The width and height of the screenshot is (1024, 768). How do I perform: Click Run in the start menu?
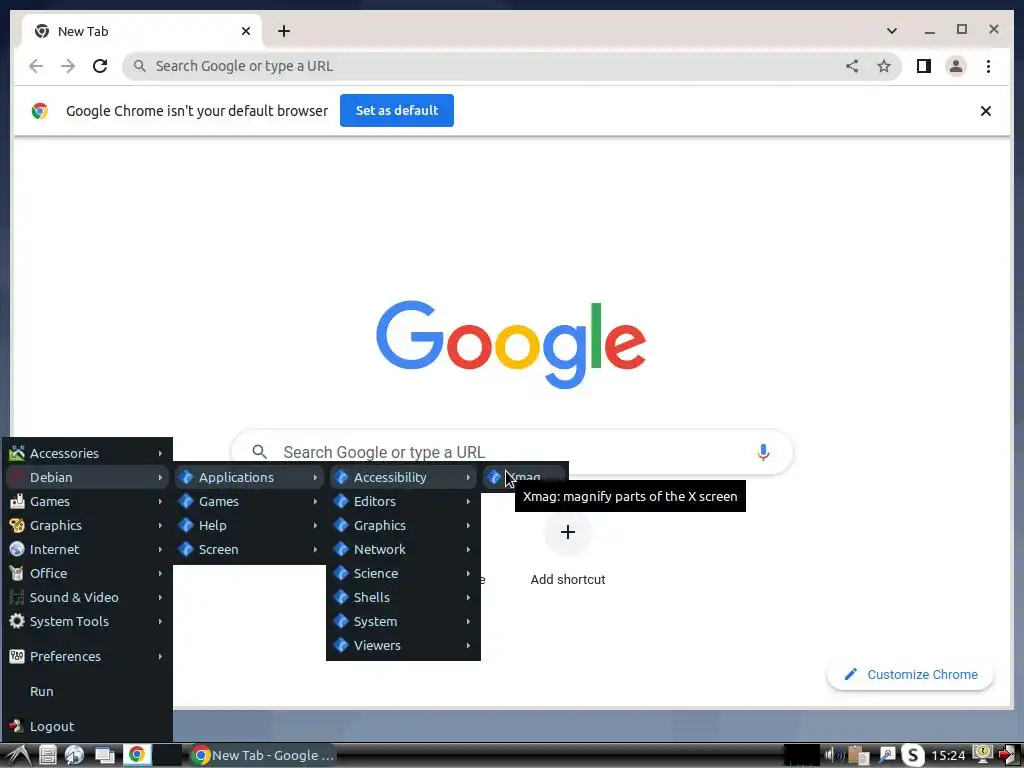pos(87,691)
